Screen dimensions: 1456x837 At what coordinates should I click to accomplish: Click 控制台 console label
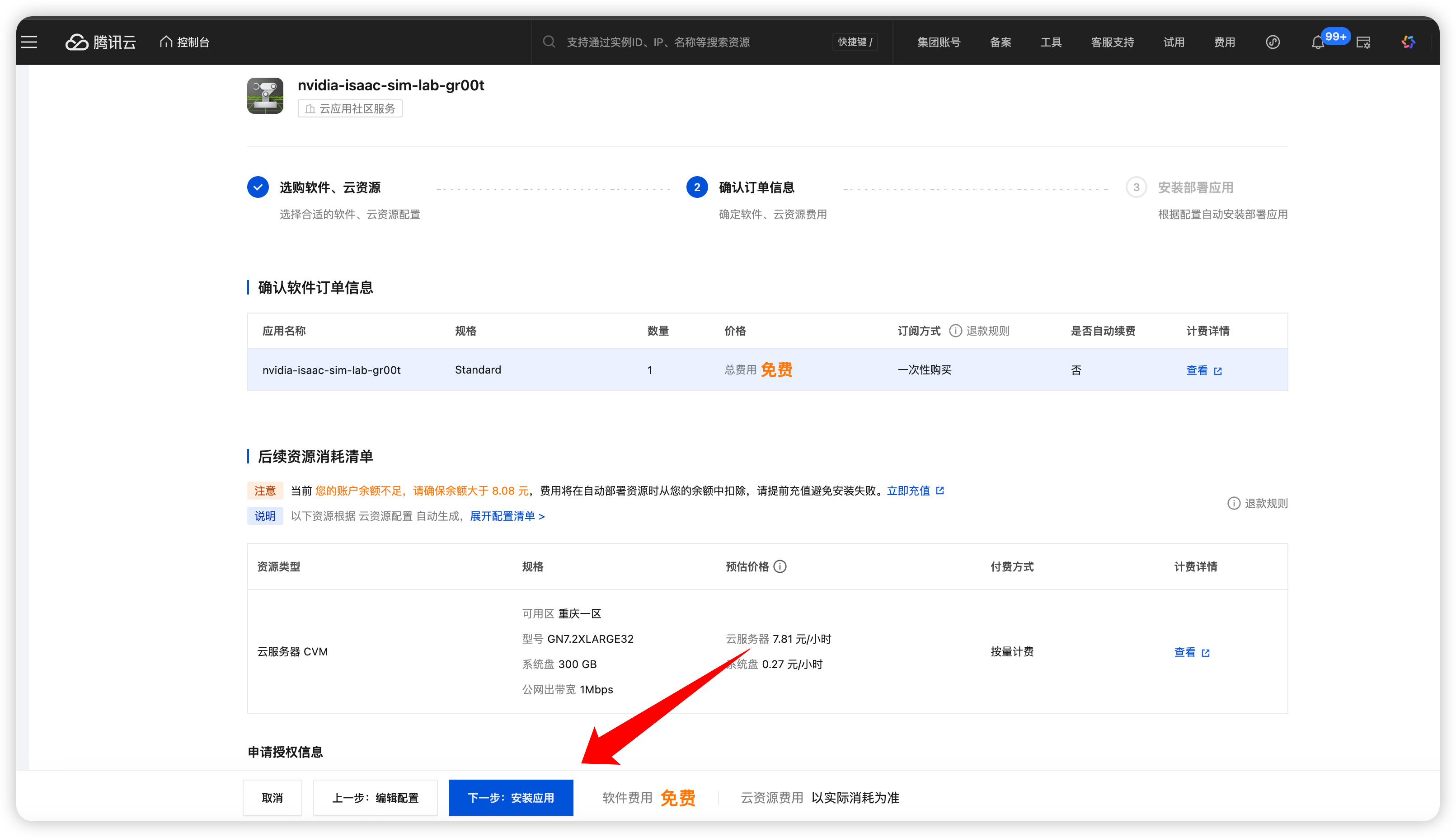[193, 42]
